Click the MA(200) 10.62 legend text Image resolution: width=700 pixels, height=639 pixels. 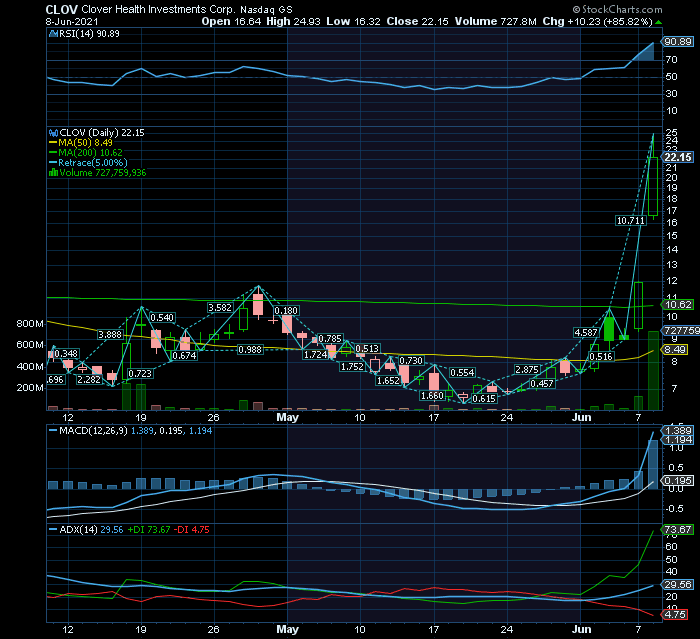tap(90, 153)
